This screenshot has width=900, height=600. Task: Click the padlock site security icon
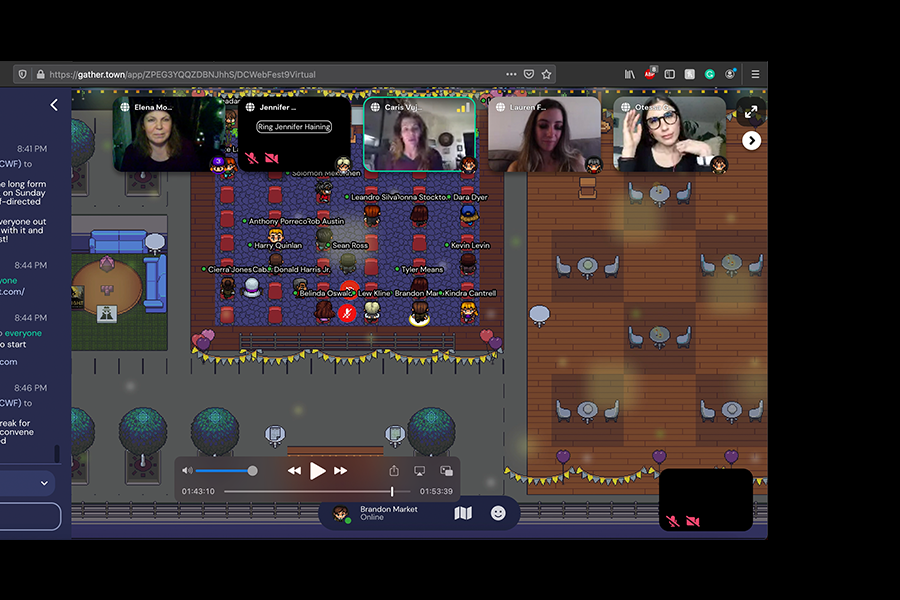[x=40, y=74]
